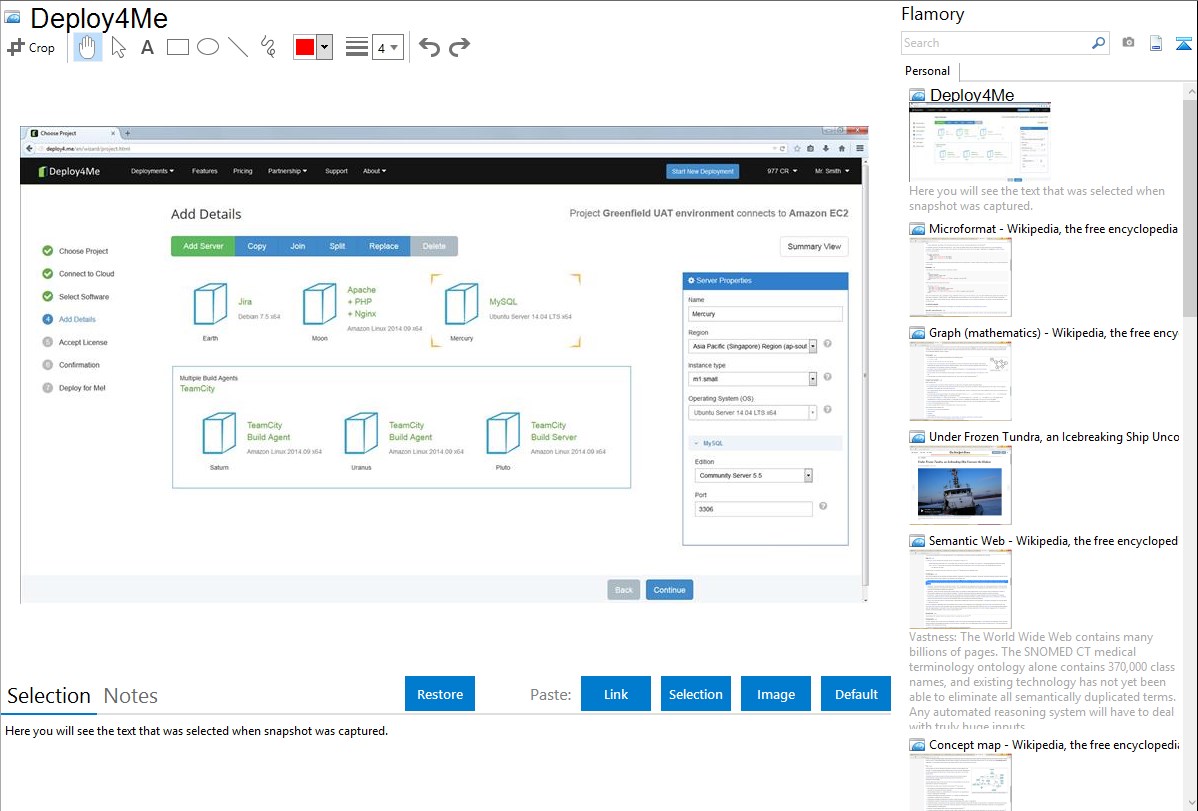Select the Accept License wizard step
The image size is (1198, 811).
click(75, 342)
